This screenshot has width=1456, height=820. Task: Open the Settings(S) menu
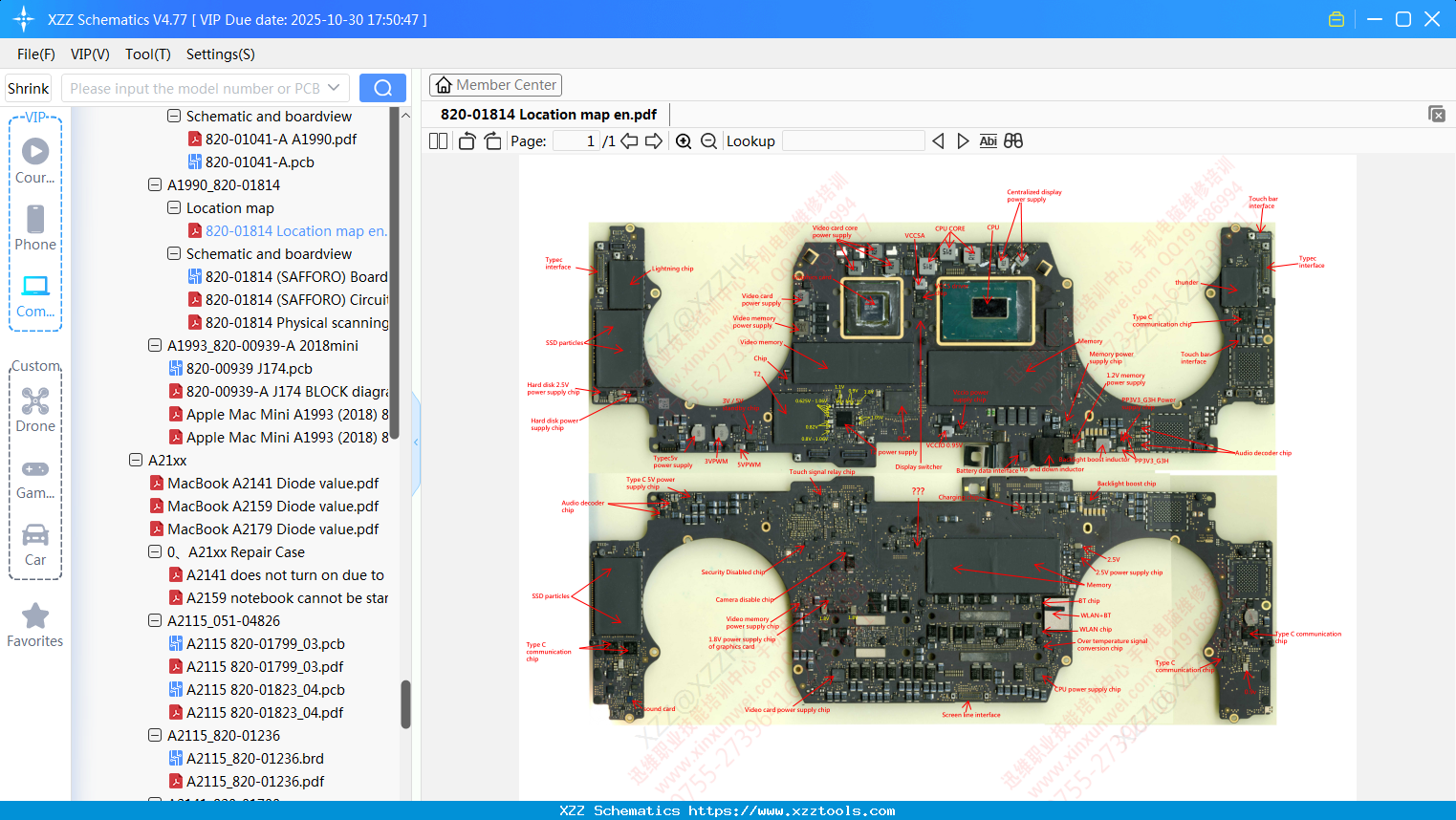tap(221, 54)
